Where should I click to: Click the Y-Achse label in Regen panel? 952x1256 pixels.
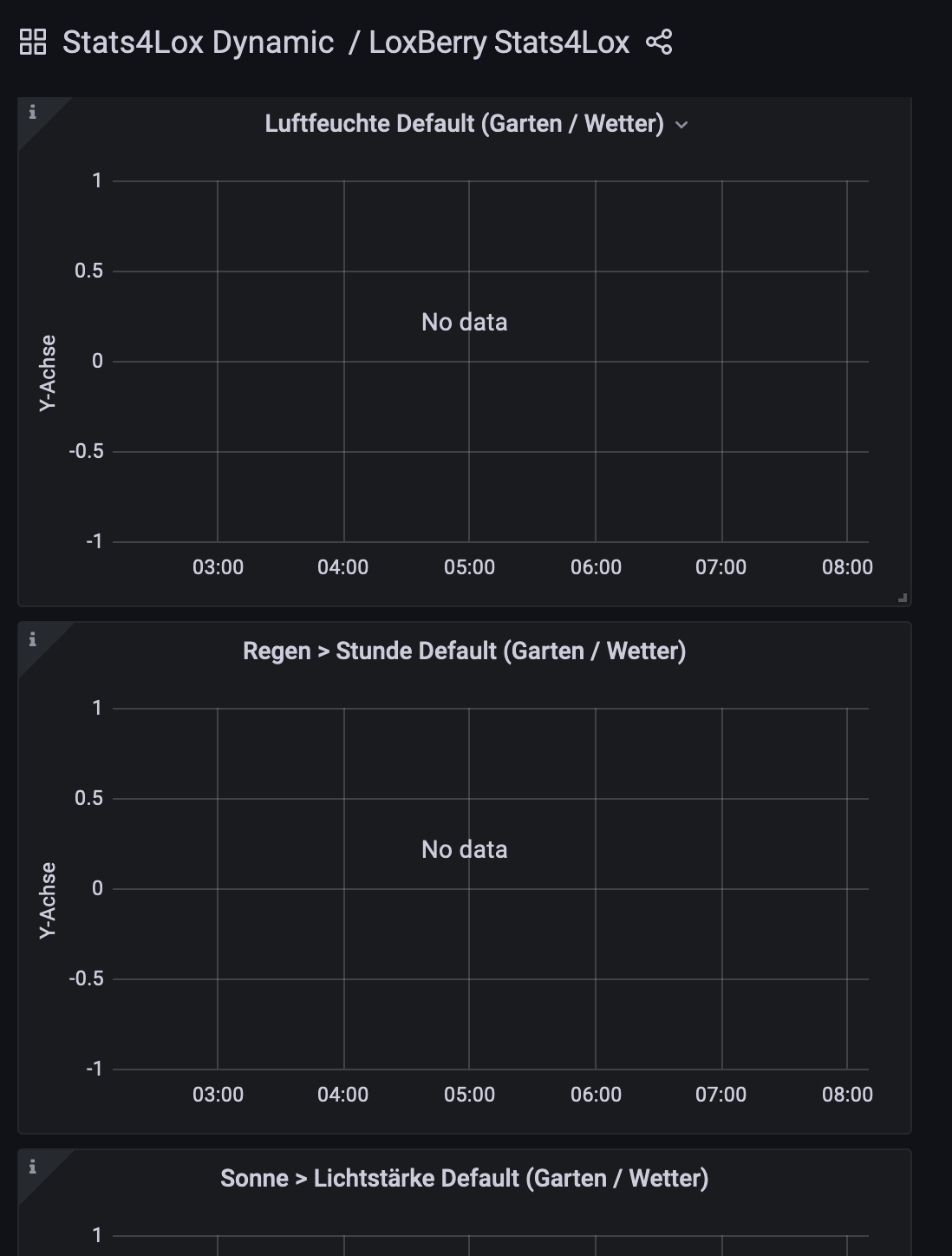click(48, 899)
